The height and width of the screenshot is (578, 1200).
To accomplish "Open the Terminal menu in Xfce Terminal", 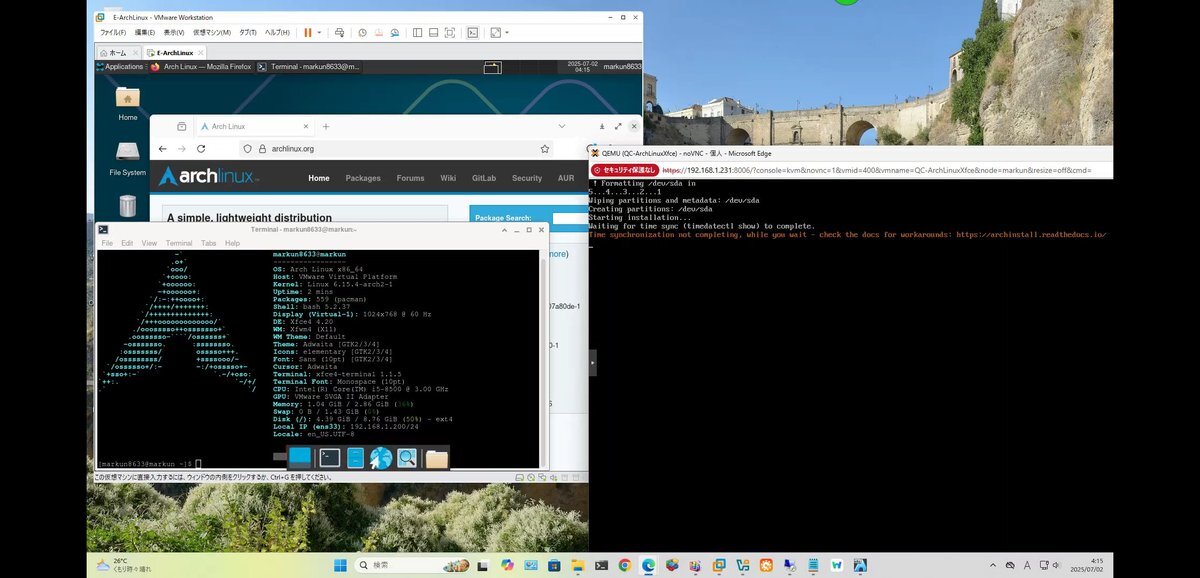I will pyautogui.click(x=180, y=243).
